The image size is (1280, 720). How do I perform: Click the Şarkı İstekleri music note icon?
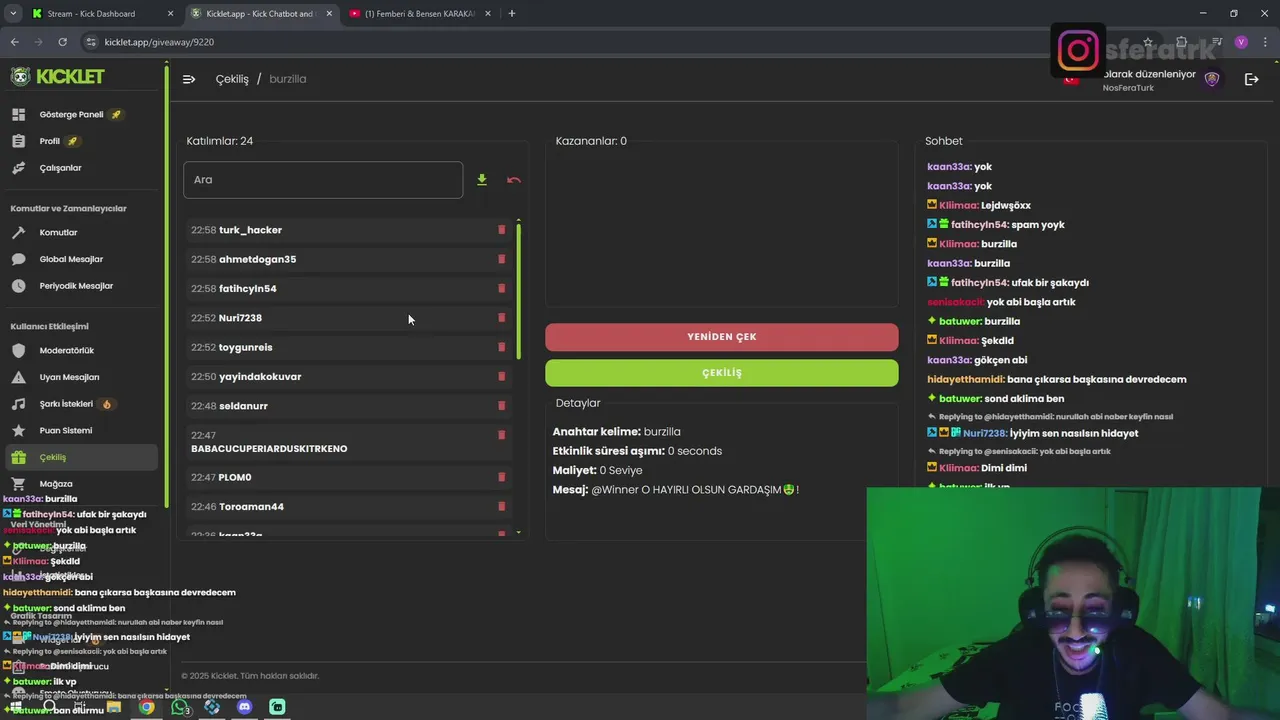[x=18, y=404]
